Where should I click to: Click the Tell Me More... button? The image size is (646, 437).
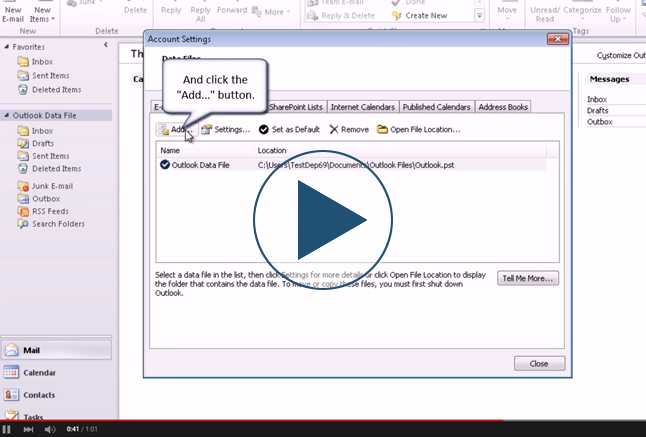(528, 278)
